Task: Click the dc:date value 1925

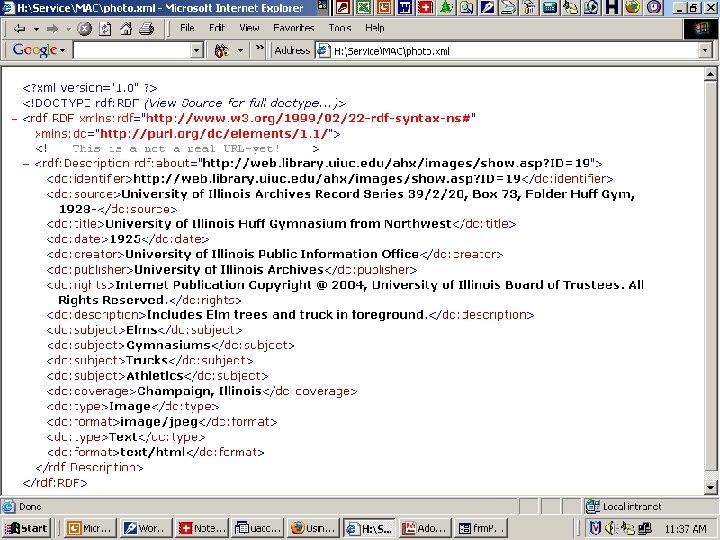Action: pyautogui.click(x=125, y=239)
